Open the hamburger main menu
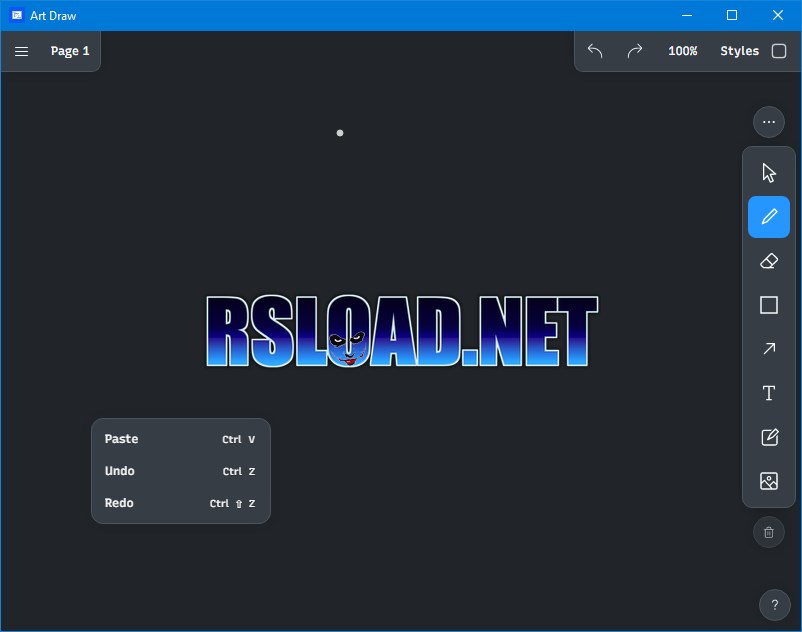 [x=21, y=51]
